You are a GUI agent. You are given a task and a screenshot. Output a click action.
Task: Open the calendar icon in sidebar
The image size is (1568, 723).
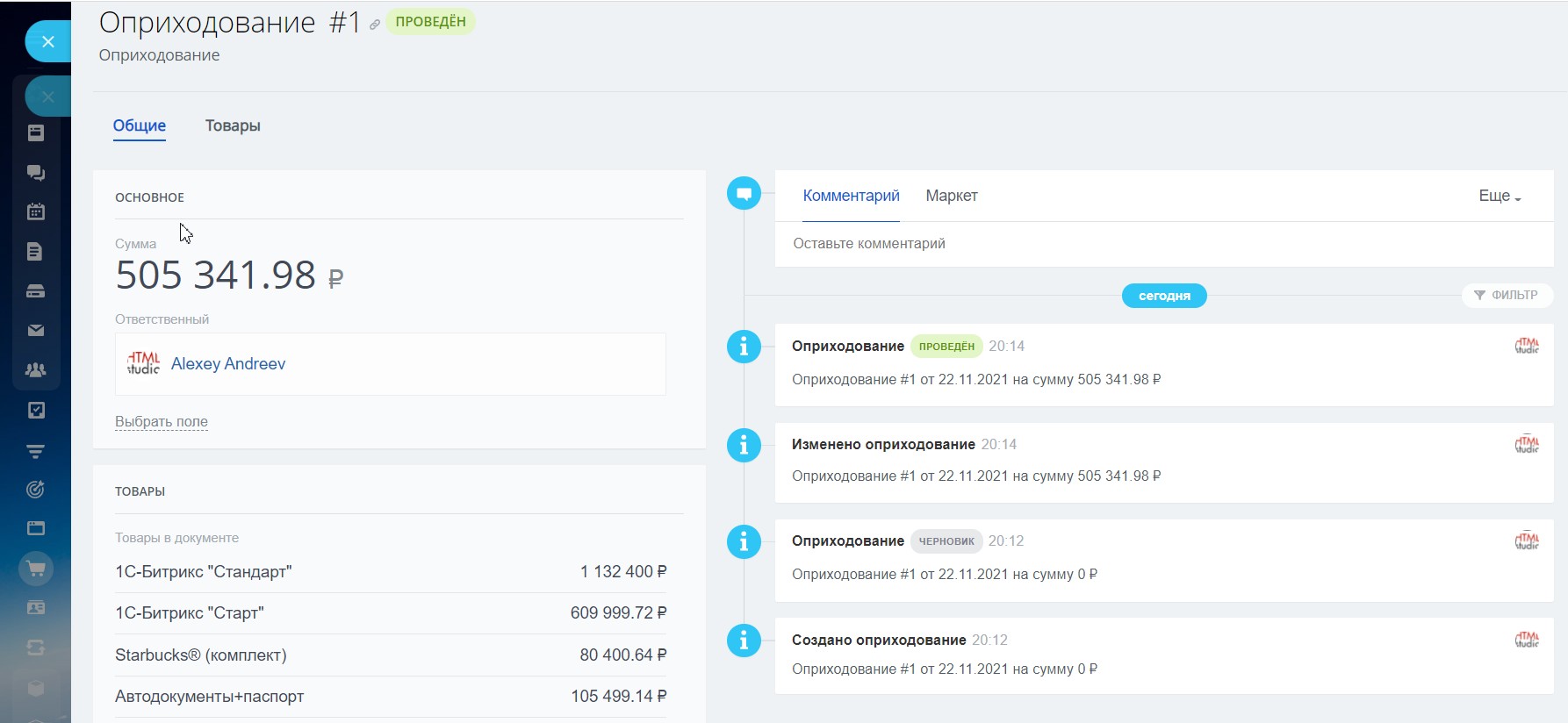[x=36, y=211]
